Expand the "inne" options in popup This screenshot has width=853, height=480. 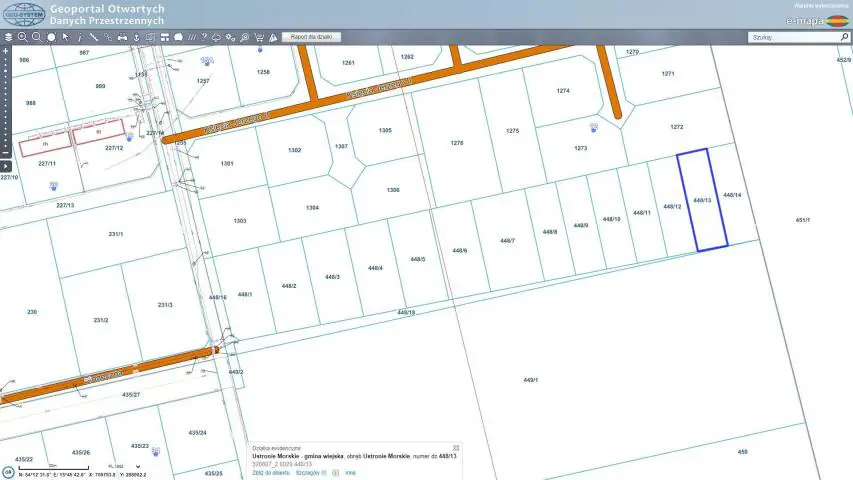(x=350, y=472)
